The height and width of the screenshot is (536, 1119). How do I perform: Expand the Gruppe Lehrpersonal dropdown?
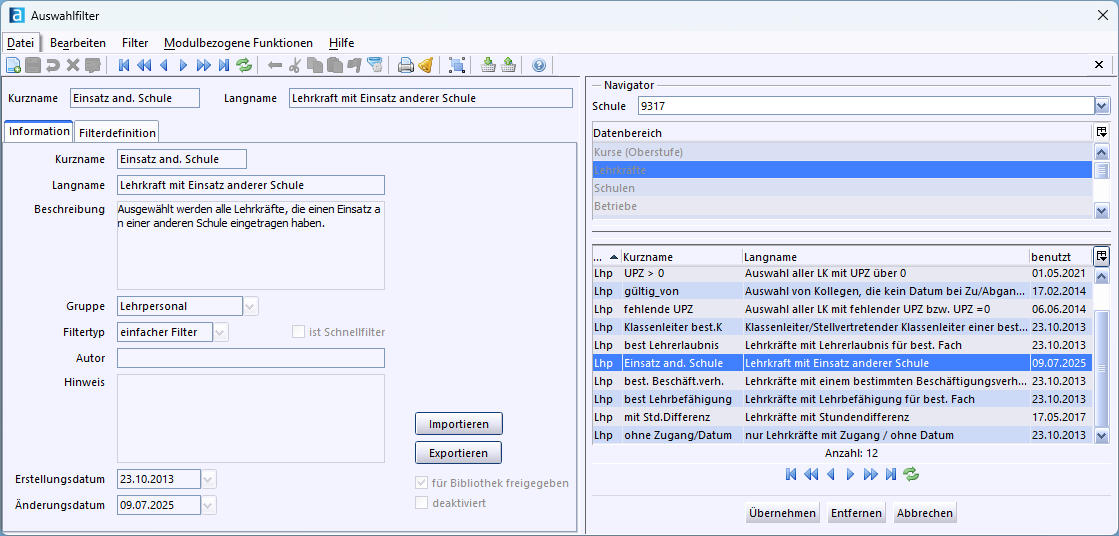click(x=250, y=306)
